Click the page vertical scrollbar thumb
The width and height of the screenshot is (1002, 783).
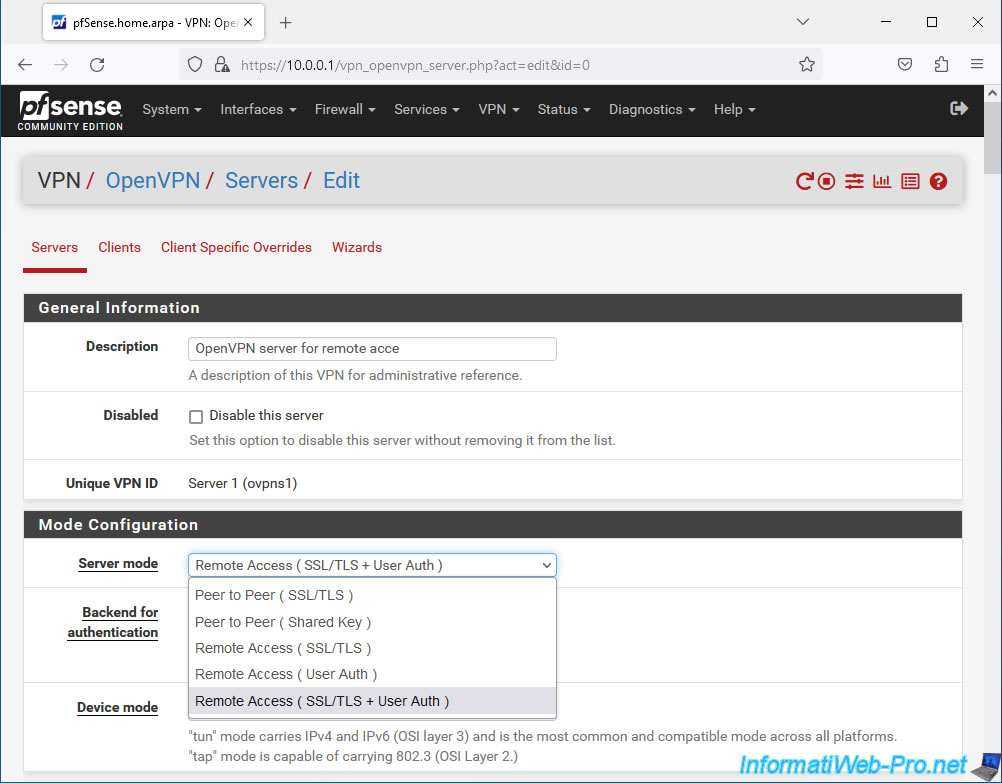(992, 136)
